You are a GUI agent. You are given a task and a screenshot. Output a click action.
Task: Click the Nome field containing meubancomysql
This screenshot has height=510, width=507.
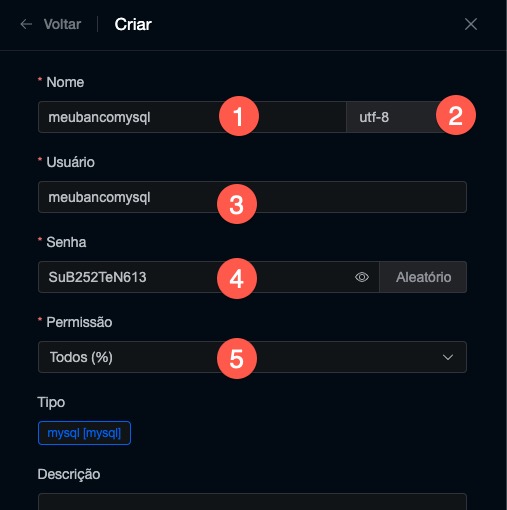point(192,117)
